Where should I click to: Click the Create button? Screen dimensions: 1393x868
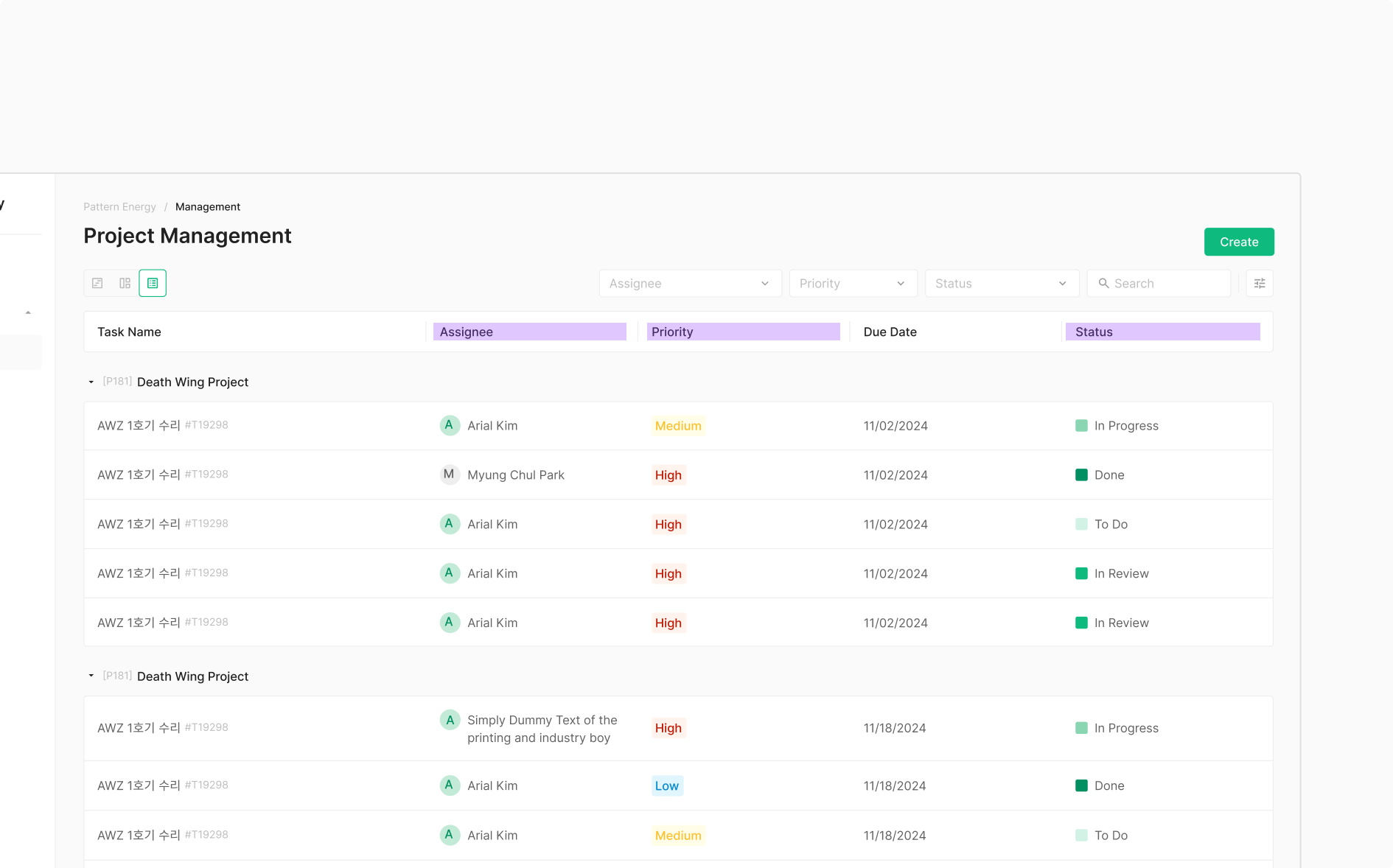[1238, 242]
